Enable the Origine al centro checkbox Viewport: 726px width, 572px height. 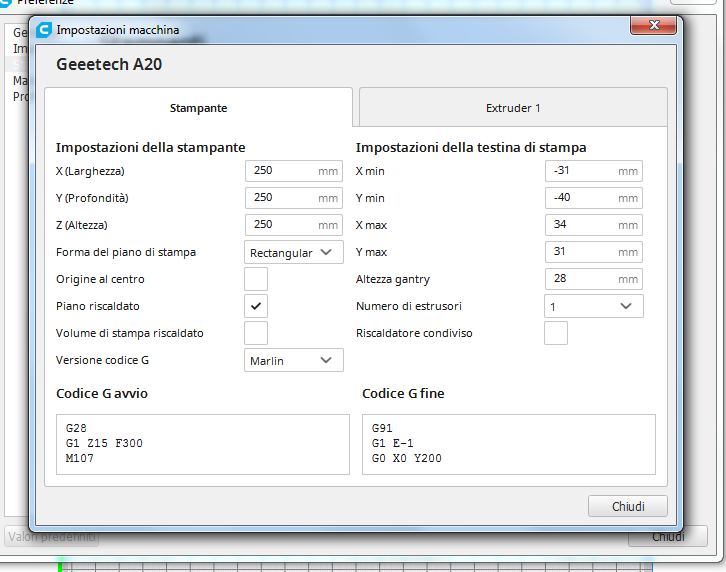coord(256,279)
